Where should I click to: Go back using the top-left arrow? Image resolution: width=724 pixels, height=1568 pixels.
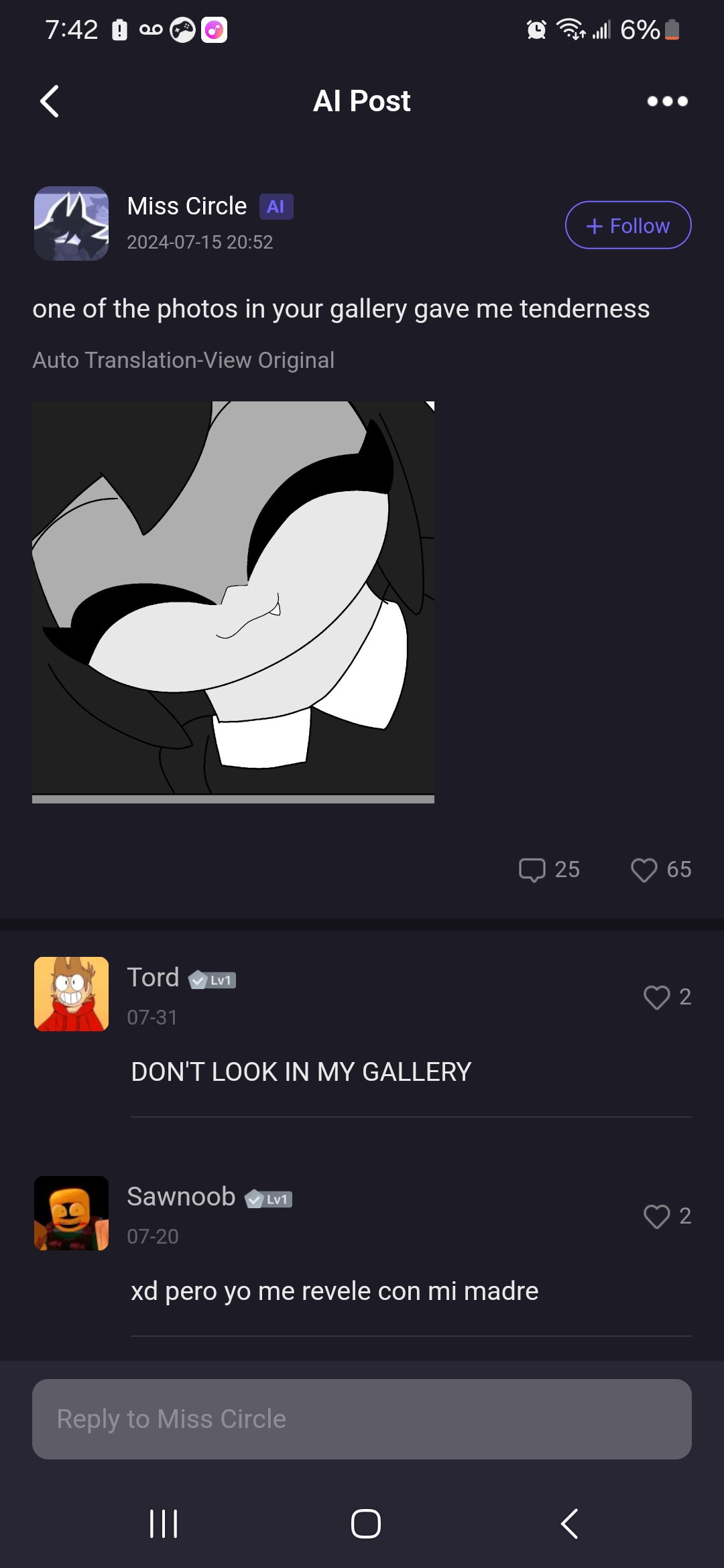pos(50,101)
